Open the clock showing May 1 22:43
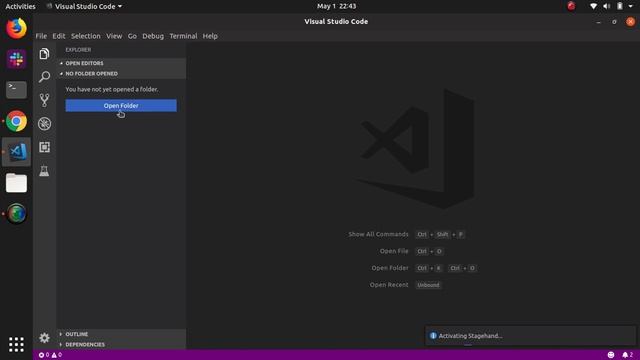The height and width of the screenshot is (360, 640). tap(336, 6)
